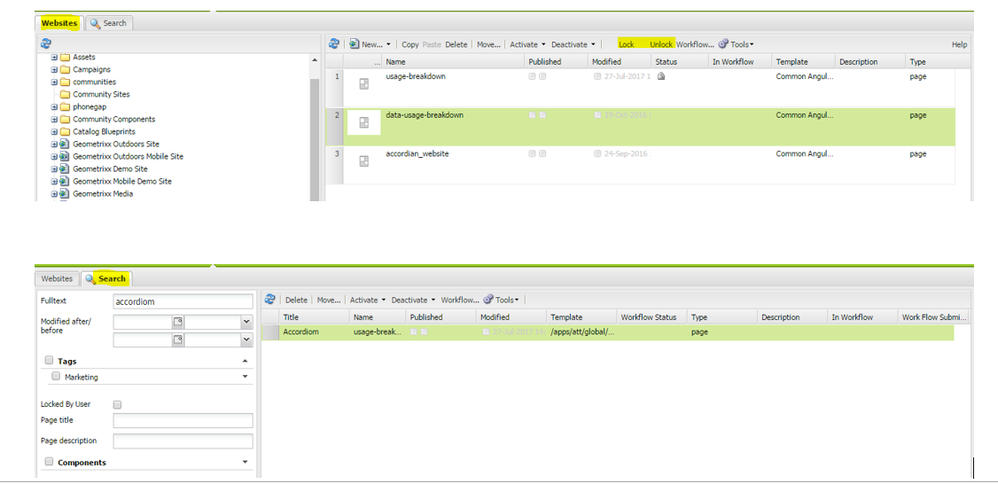This screenshot has width=998, height=484.
Task: Enable the Locked By User checkbox
Action: click(x=117, y=404)
